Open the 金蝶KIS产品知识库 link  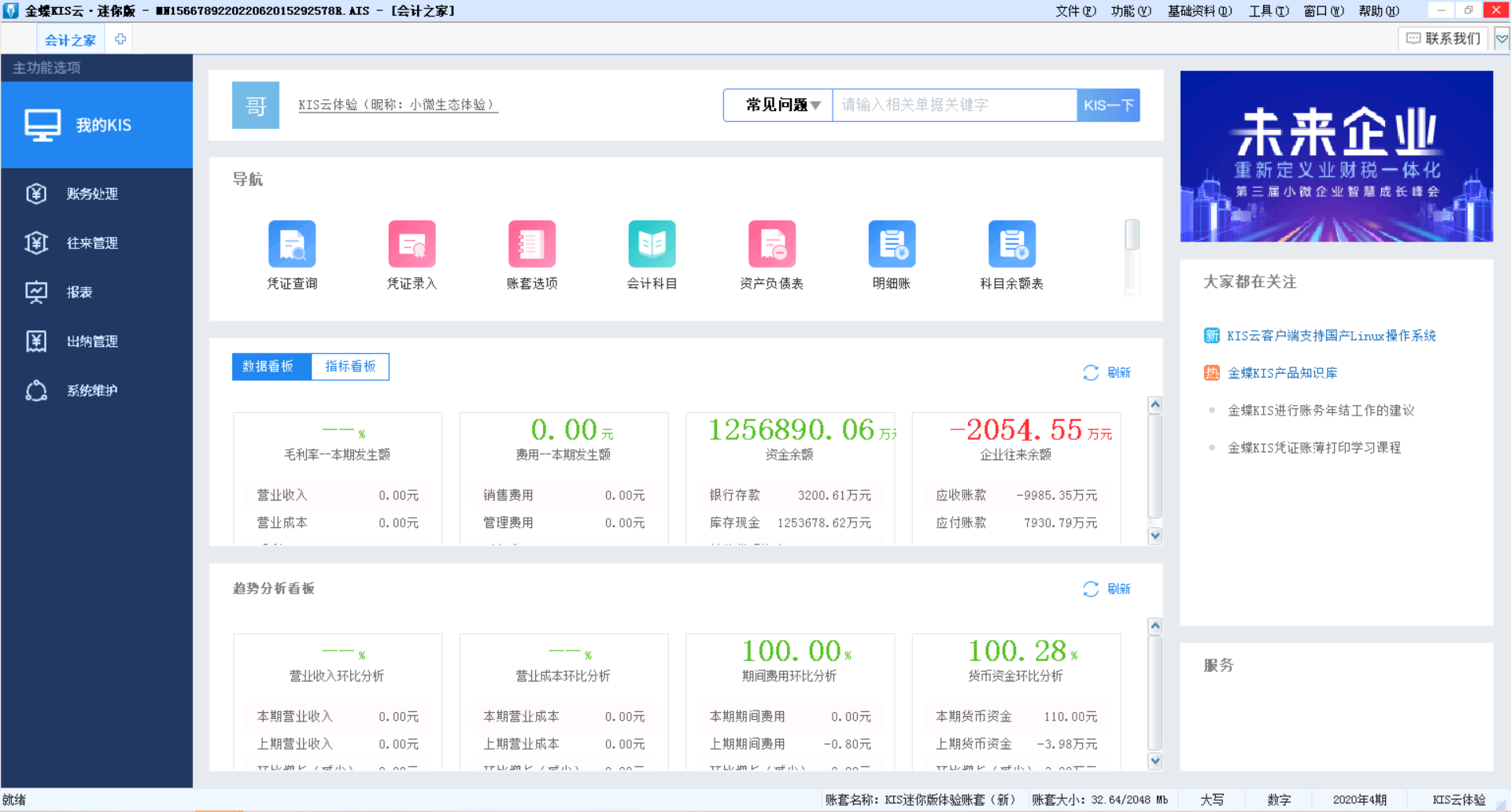click(1282, 373)
